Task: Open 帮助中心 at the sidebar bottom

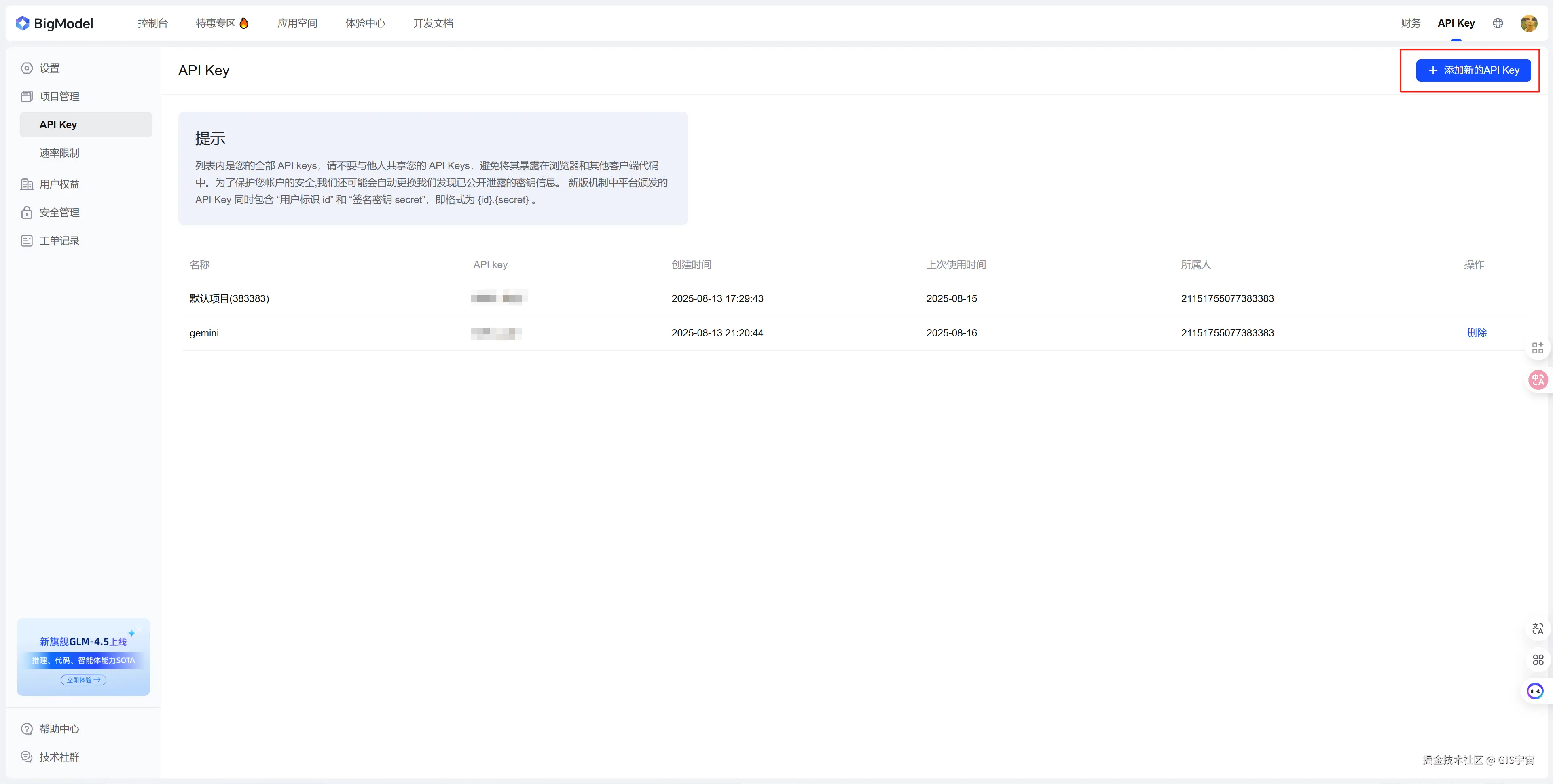Action: [x=59, y=729]
